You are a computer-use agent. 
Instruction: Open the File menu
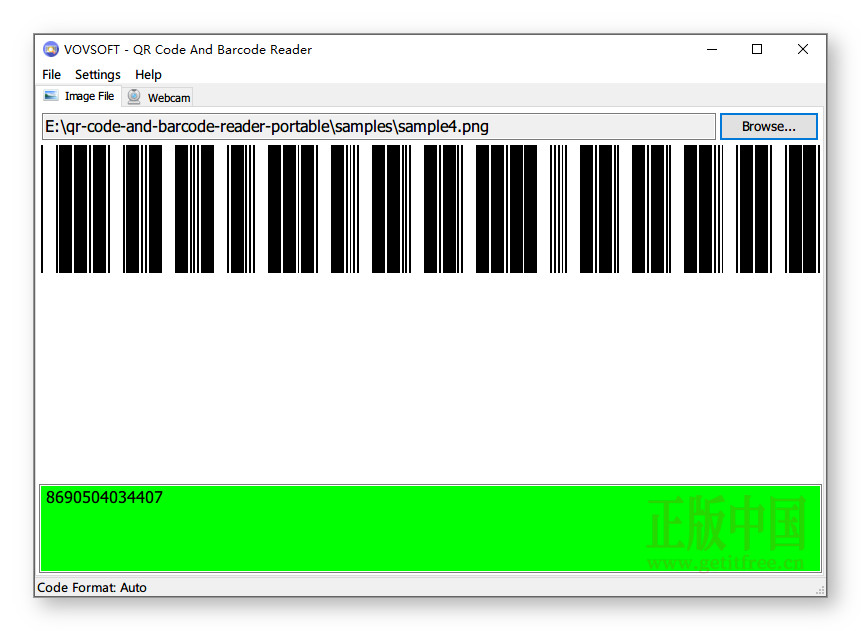52,75
